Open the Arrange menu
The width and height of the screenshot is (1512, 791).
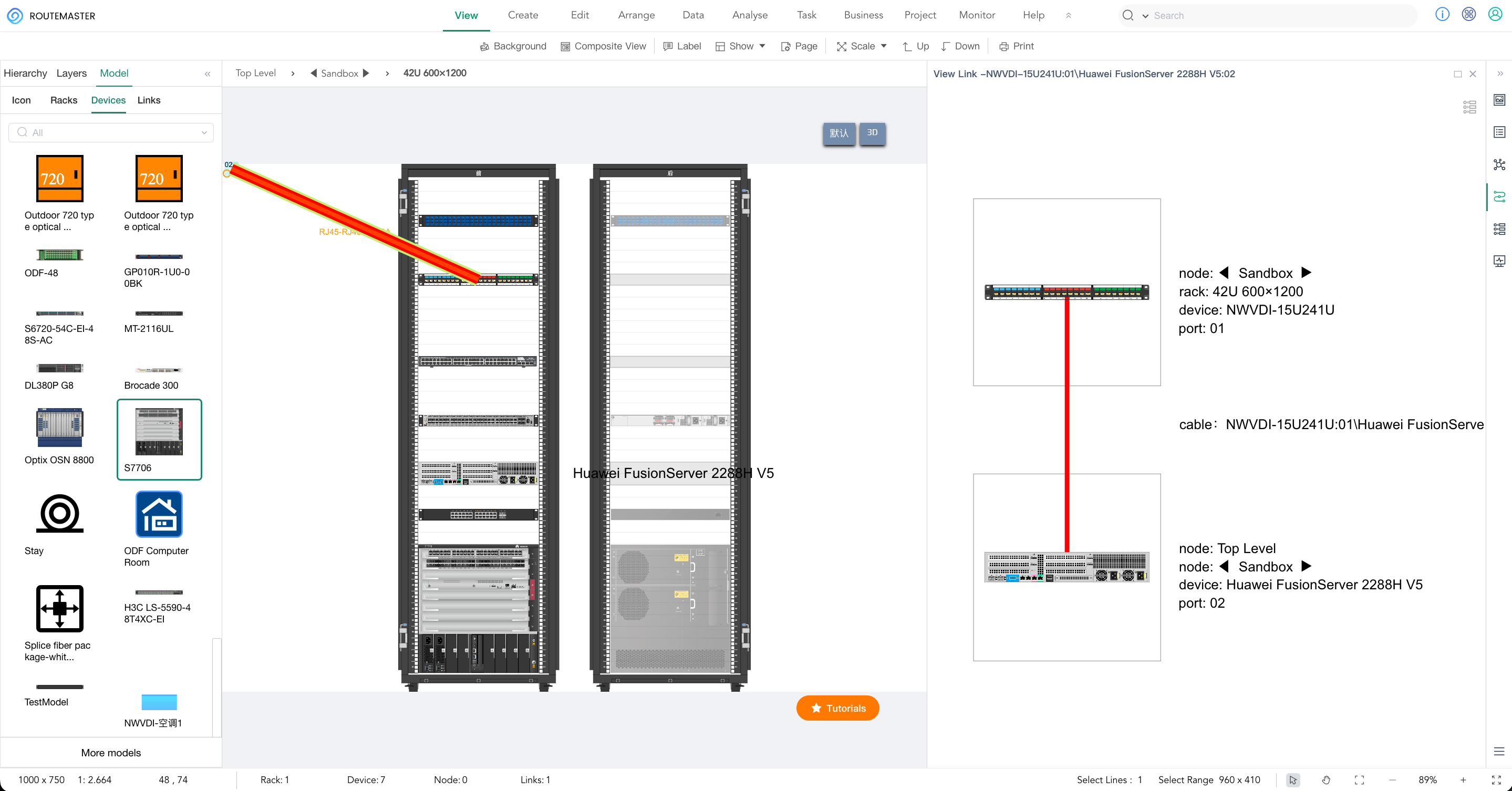tap(636, 15)
